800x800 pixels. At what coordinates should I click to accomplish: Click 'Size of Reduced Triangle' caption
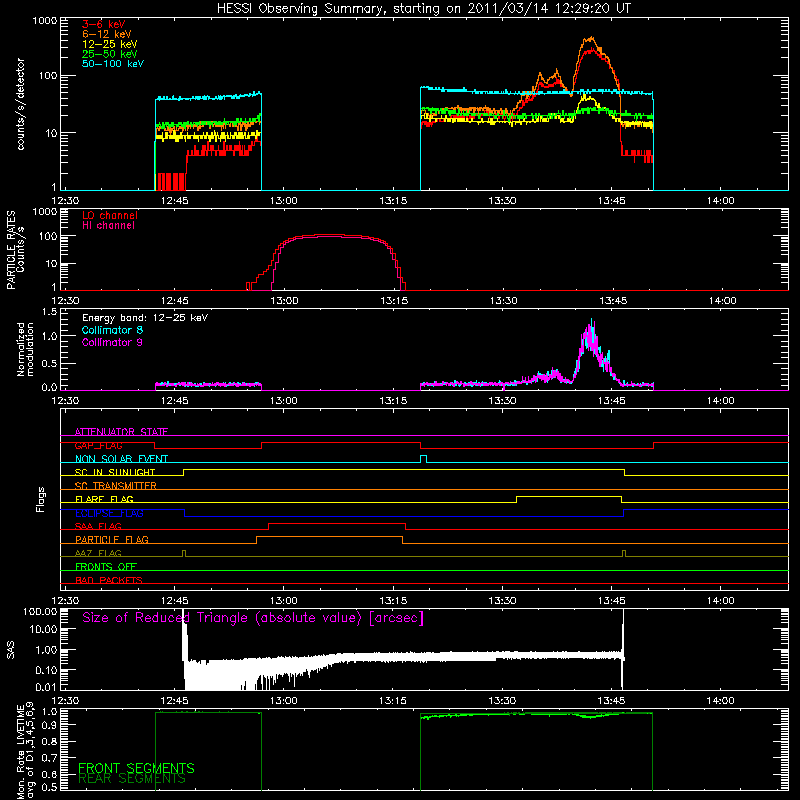pyautogui.click(x=253, y=618)
